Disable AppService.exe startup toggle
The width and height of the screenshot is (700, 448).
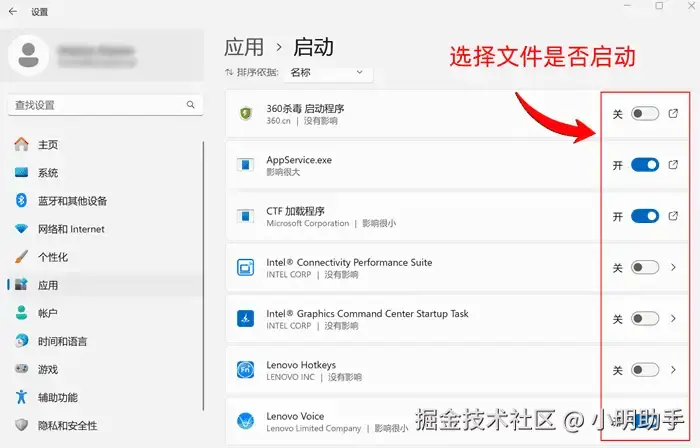point(645,165)
